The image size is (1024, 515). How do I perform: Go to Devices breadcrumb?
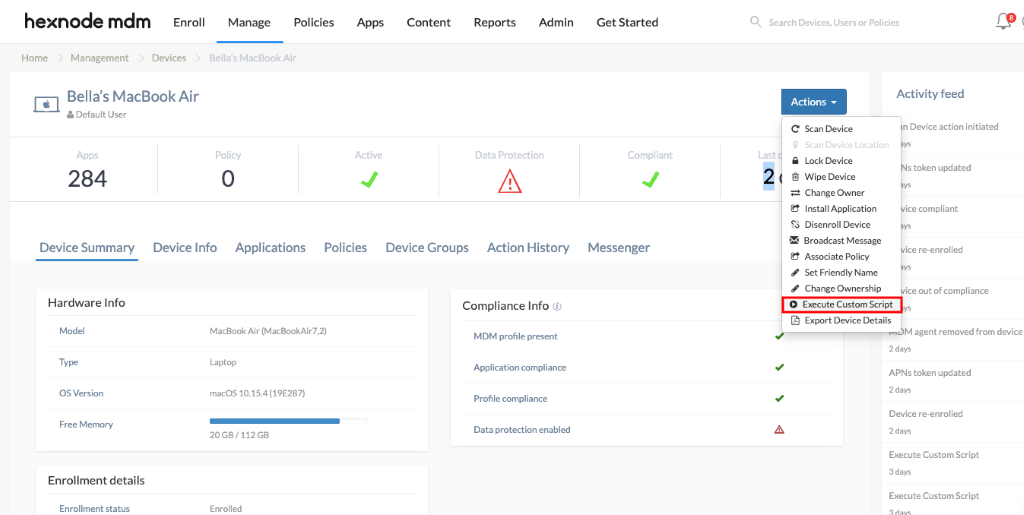point(169,57)
